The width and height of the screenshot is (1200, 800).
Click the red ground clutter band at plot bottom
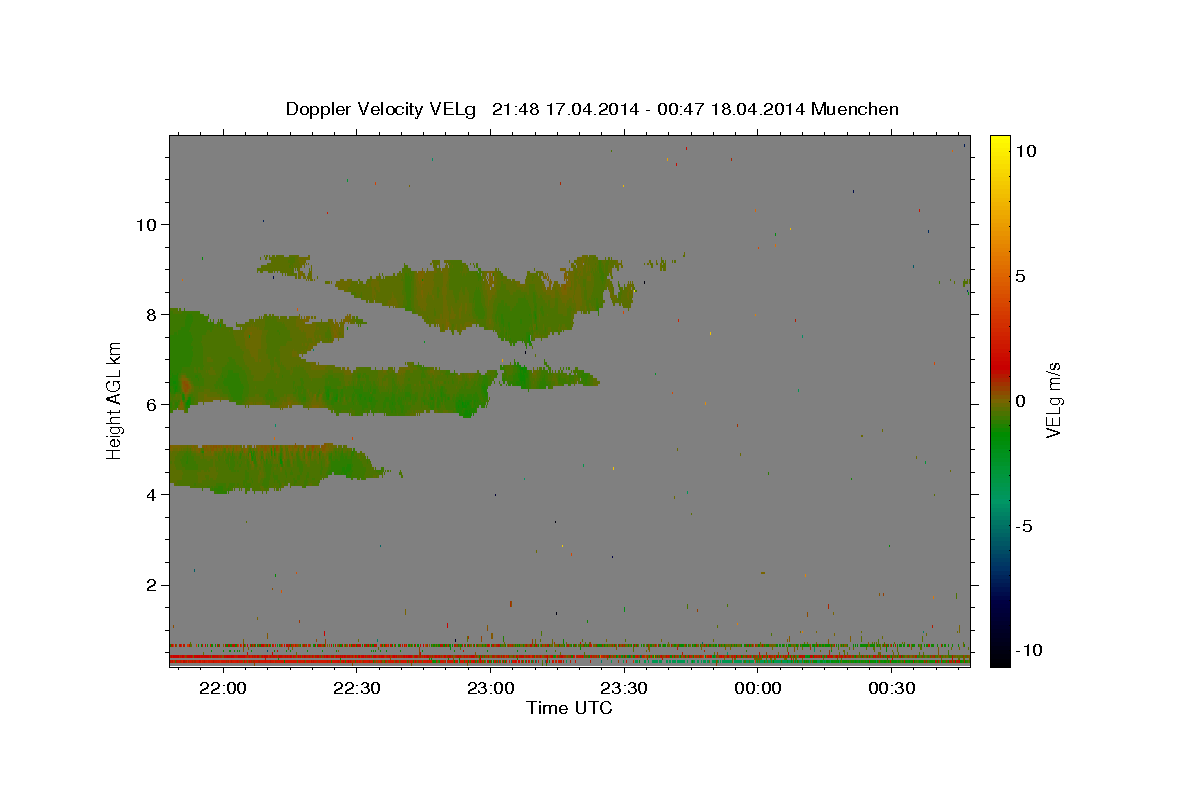[569, 660]
